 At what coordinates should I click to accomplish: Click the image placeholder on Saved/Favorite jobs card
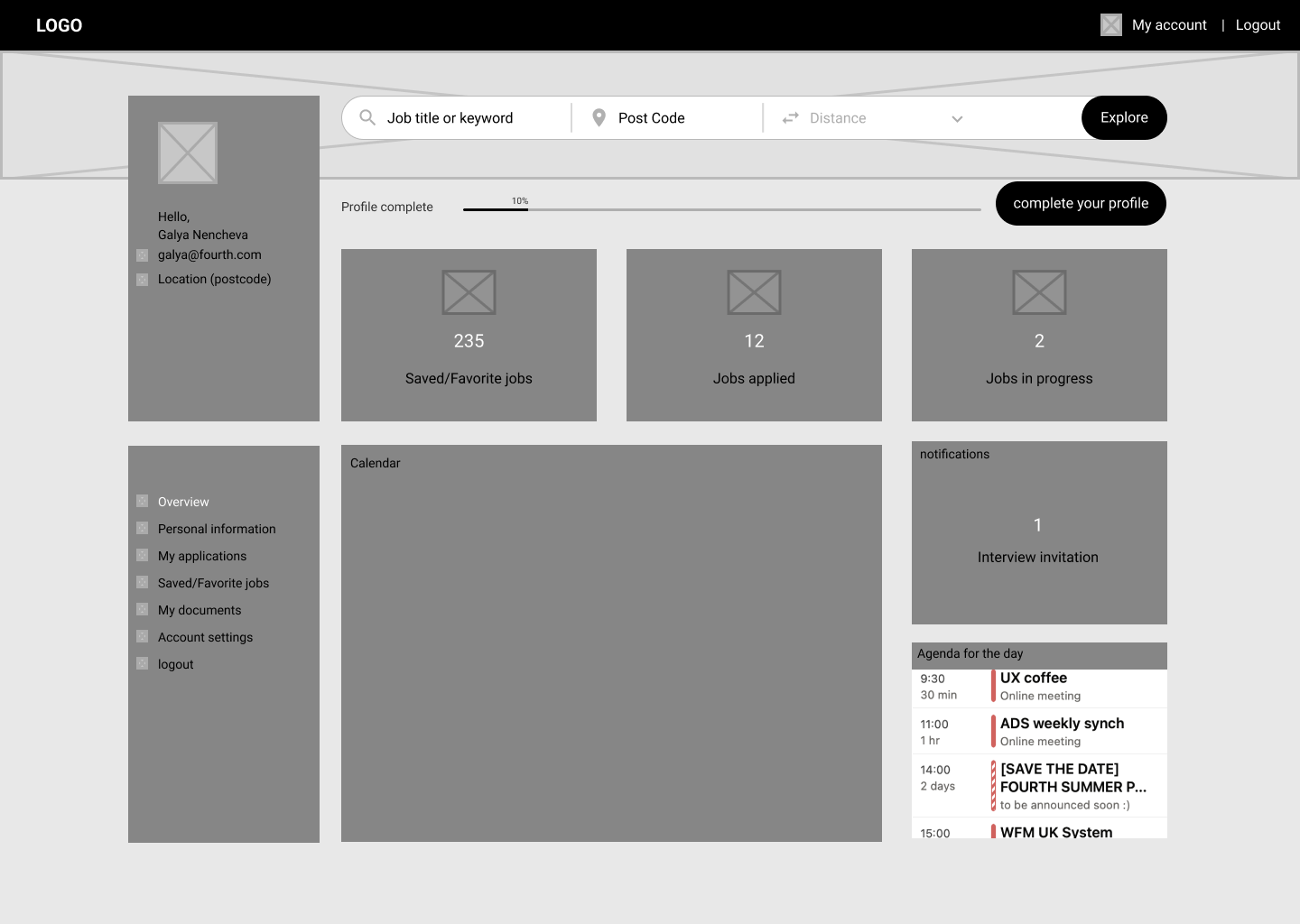pos(469,292)
